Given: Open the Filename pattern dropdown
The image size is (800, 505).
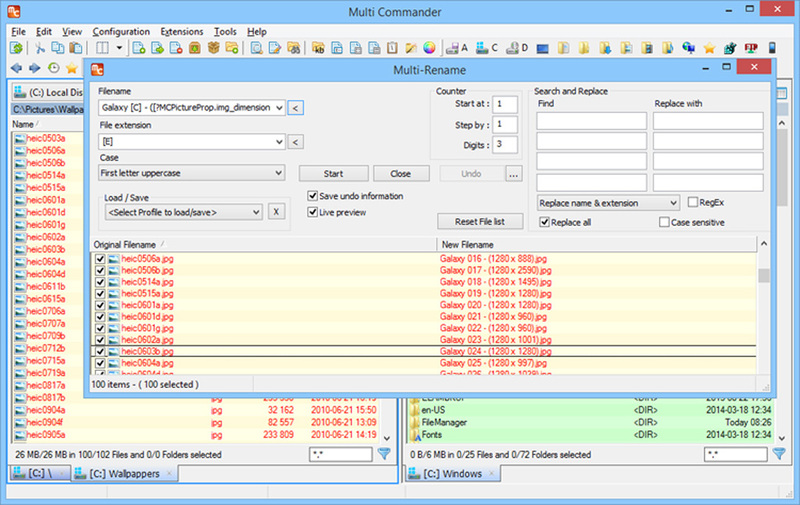Looking at the screenshot, I should click(x=279, y=108).
